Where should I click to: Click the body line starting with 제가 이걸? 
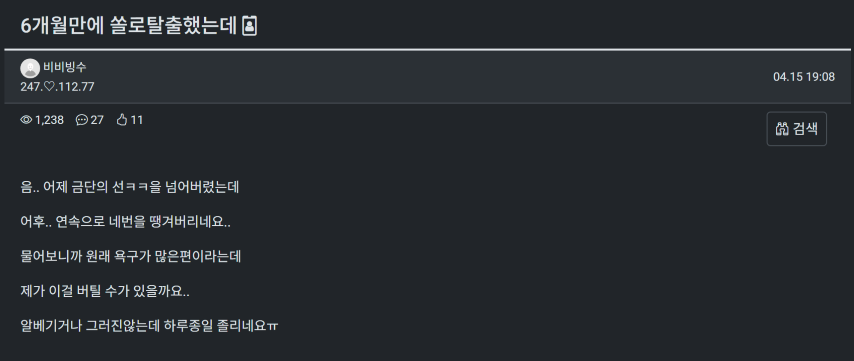pyautogui.click(x=105, y=291)
